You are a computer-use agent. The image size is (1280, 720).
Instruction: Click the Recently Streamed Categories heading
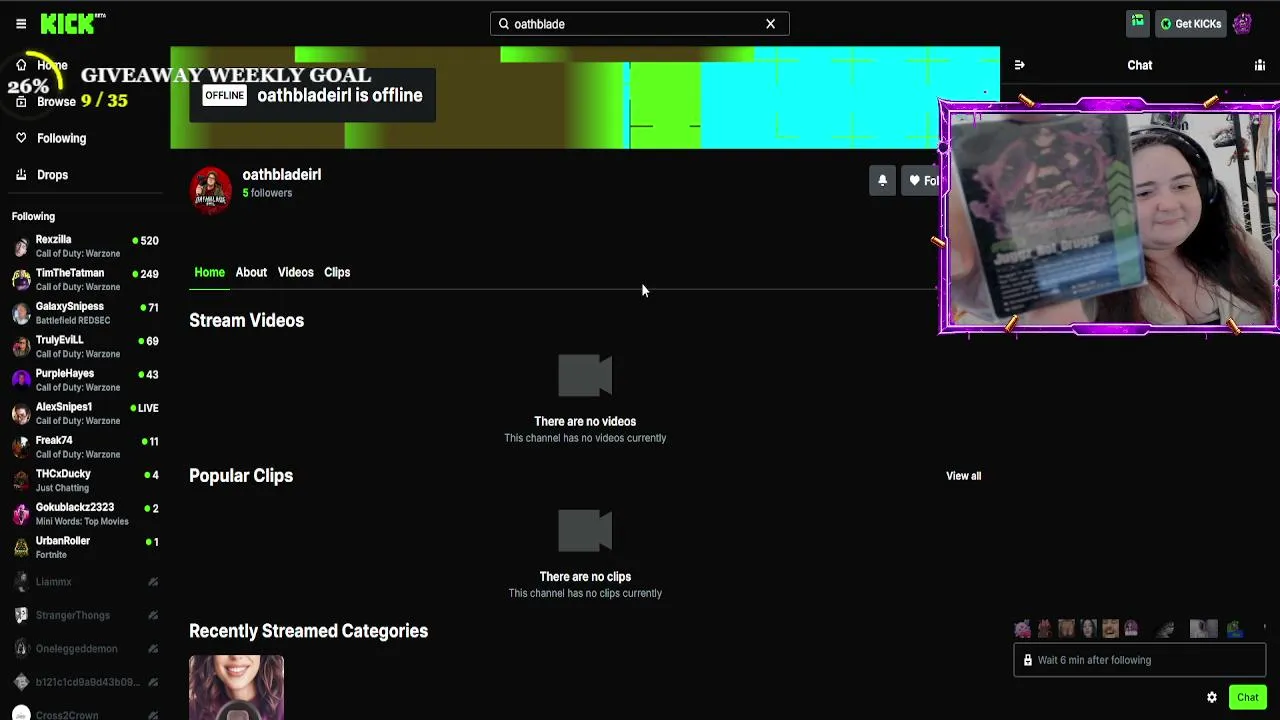(308, 631)
